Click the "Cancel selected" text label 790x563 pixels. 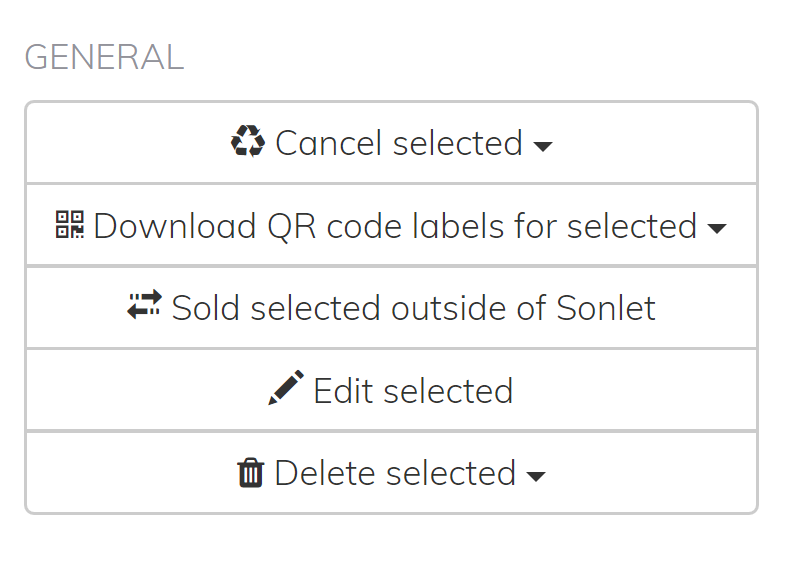point(398,143)
